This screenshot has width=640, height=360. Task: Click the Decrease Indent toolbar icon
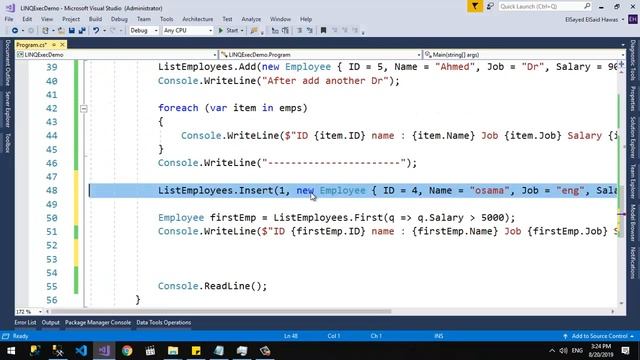299,31
